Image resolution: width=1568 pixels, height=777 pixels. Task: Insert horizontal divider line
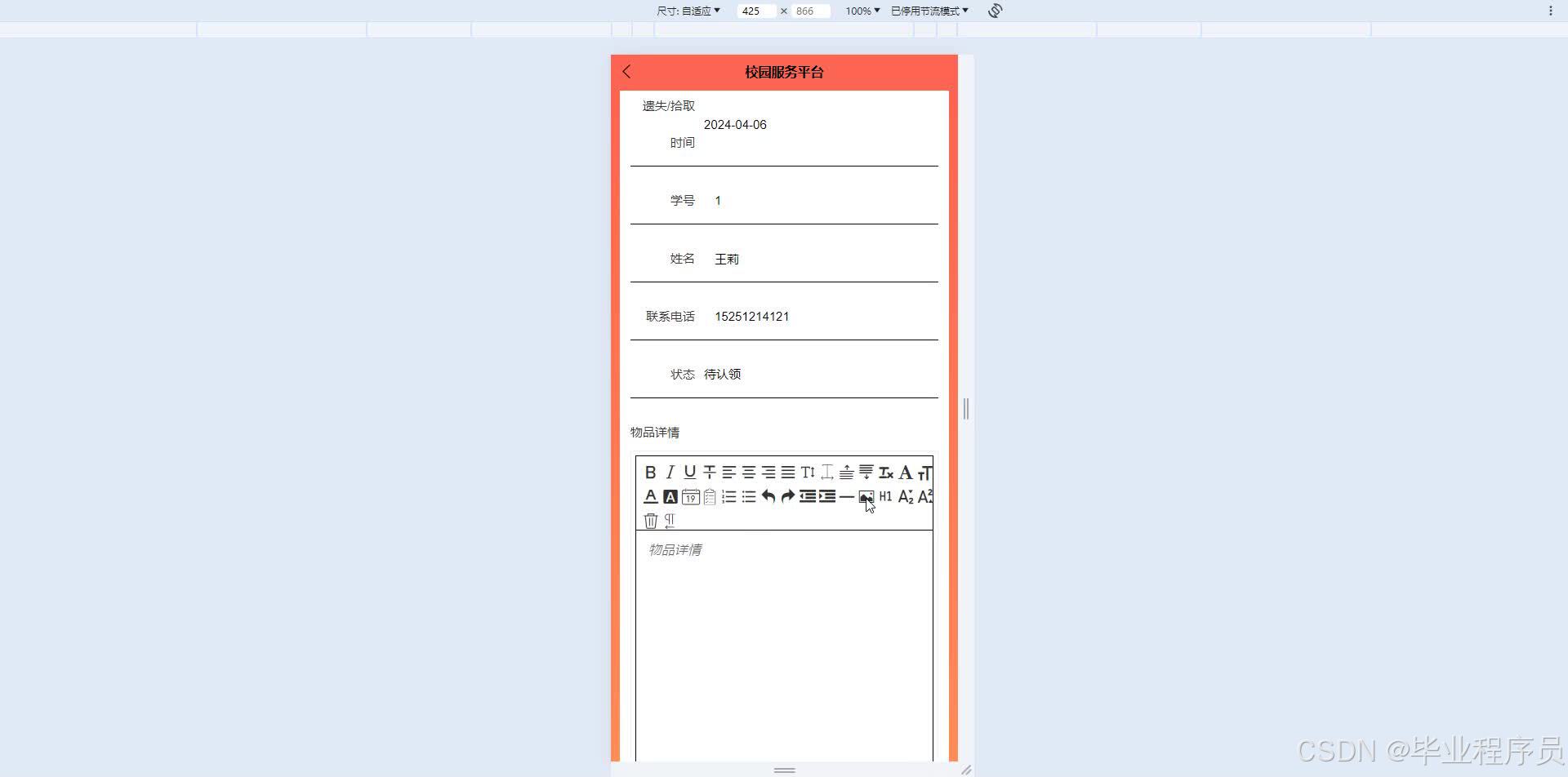click(x=846, y=496)
